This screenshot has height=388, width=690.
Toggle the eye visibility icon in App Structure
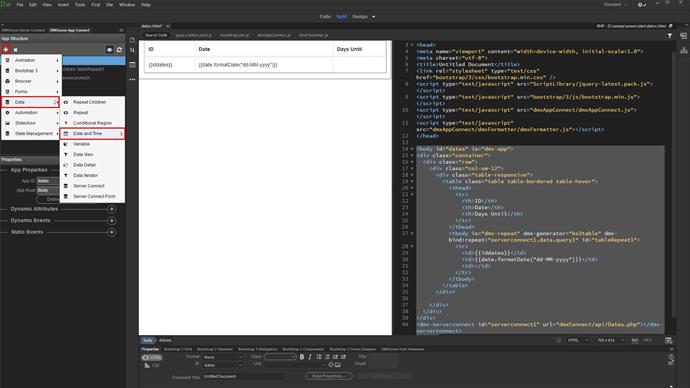point(110,50)
